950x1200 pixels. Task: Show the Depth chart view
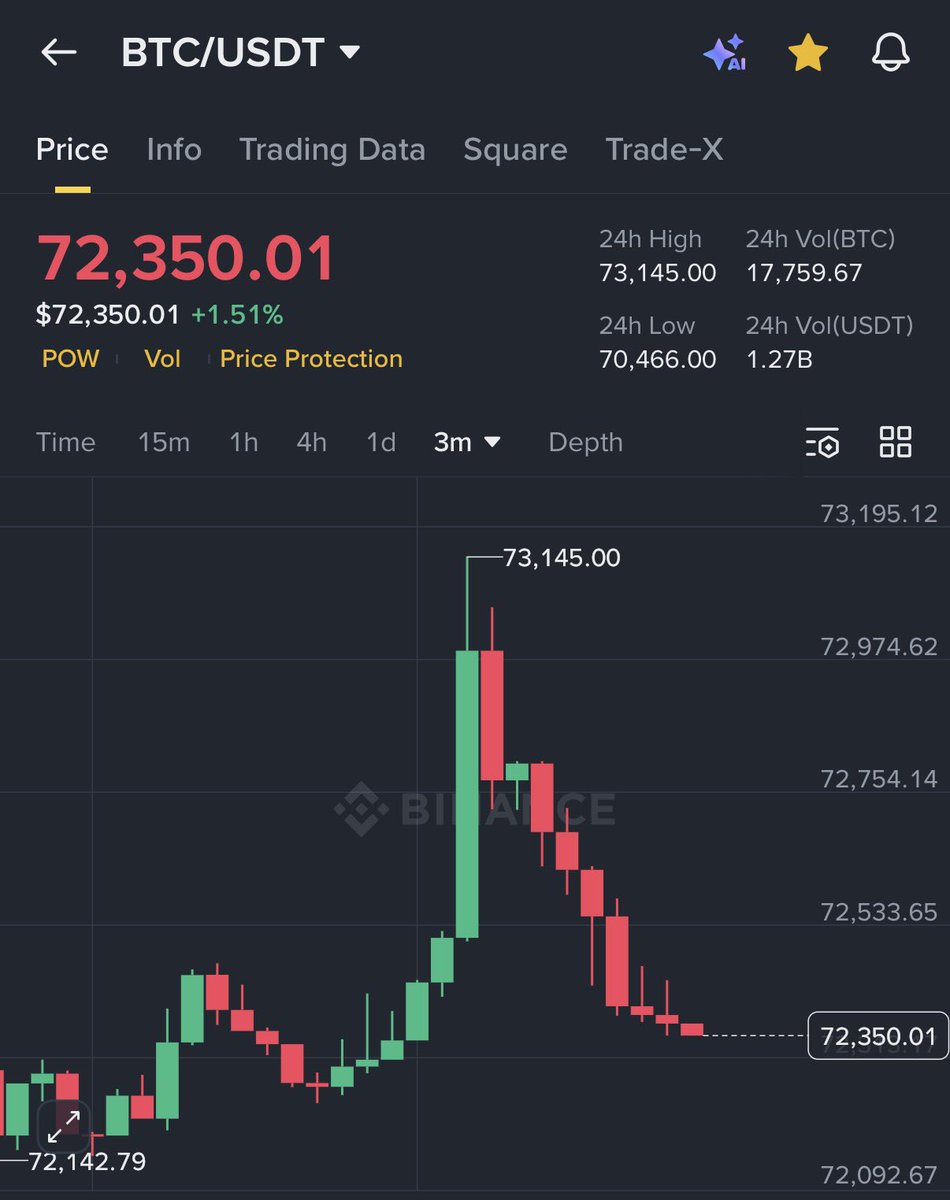(x=585, y=442)
